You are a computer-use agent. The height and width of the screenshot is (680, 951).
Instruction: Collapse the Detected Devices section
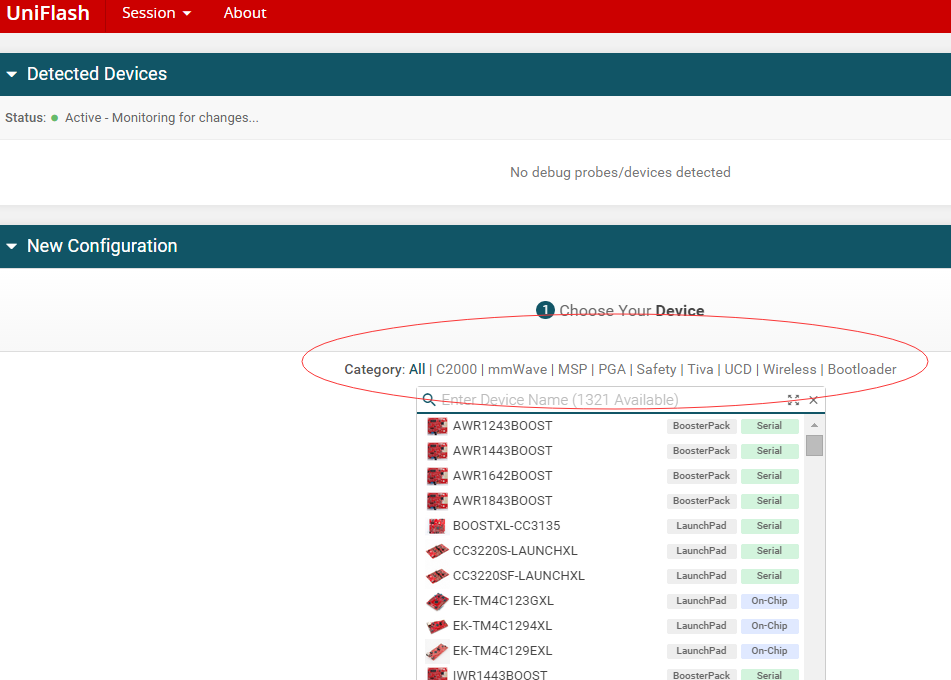tap(12, 74)
